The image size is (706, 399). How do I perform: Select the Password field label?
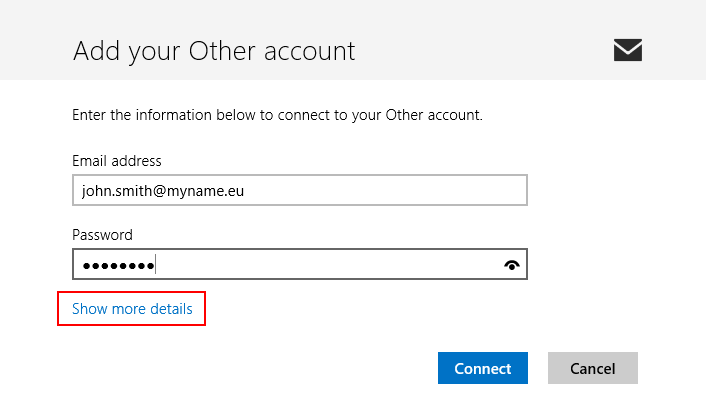102,235
